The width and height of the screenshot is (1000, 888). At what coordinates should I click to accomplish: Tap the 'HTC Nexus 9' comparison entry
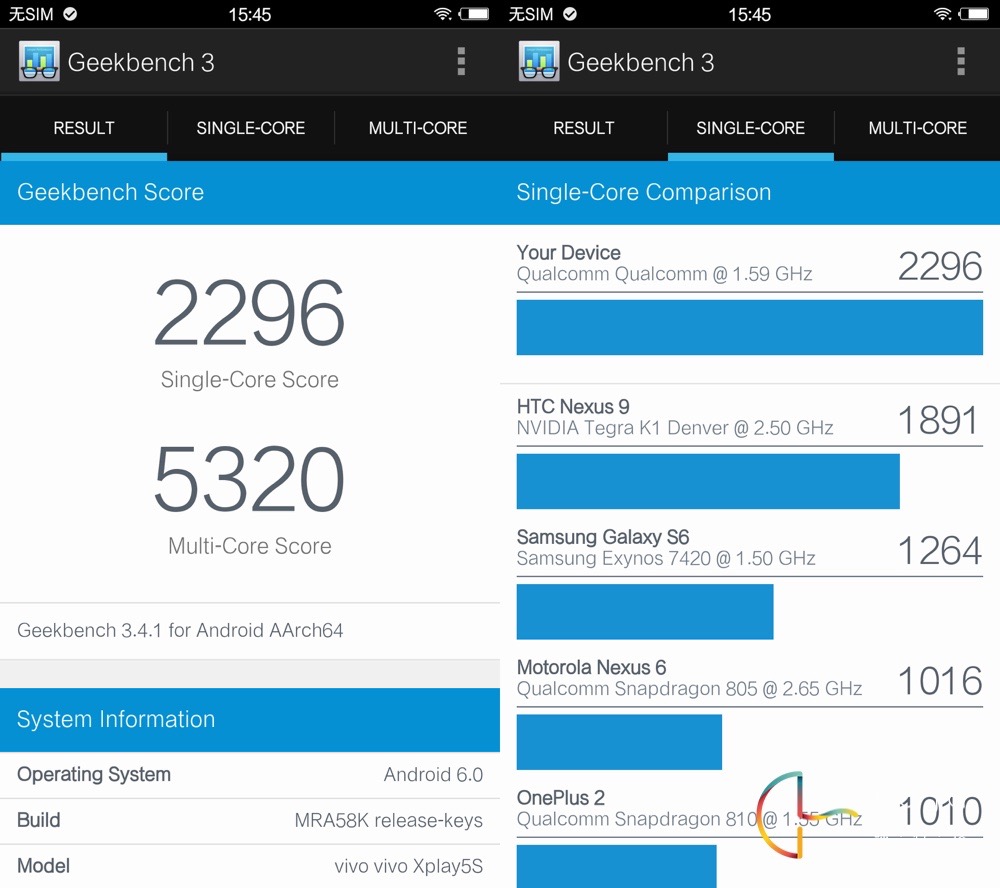pyautogui.click(x=573, y=406)
